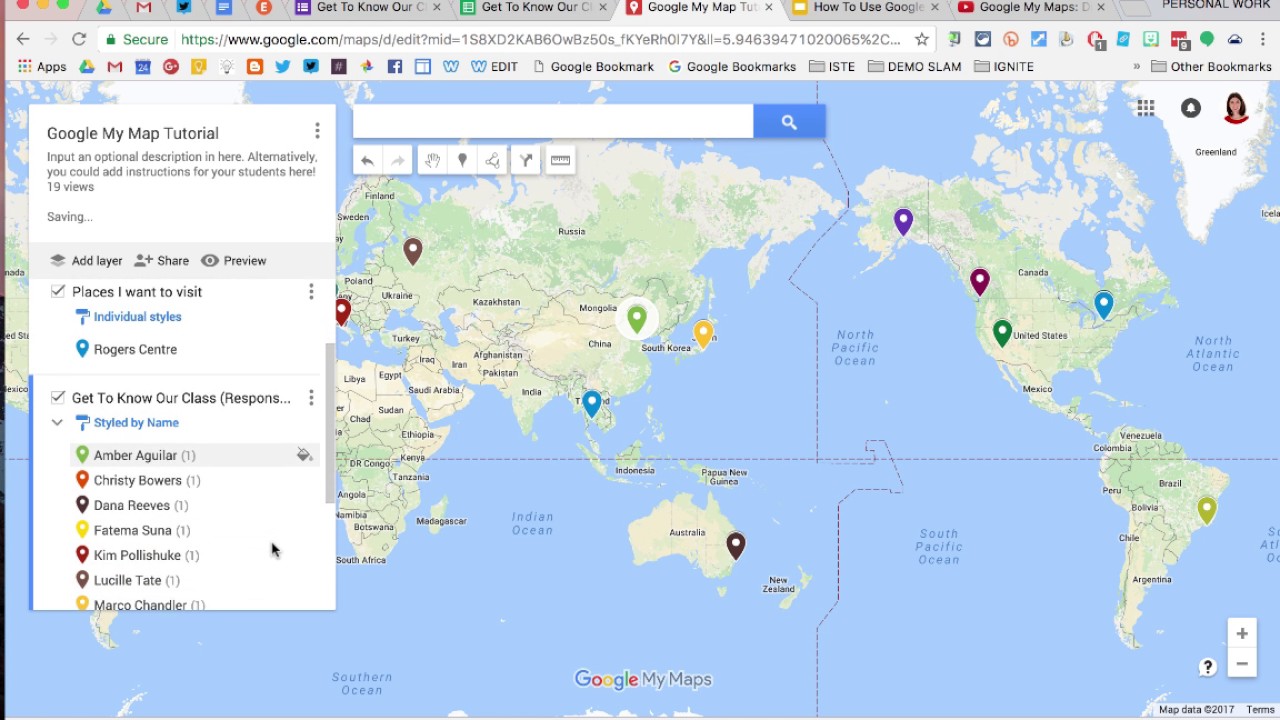
Task: Open Google notifications bell
Action: click(1190, 108)
